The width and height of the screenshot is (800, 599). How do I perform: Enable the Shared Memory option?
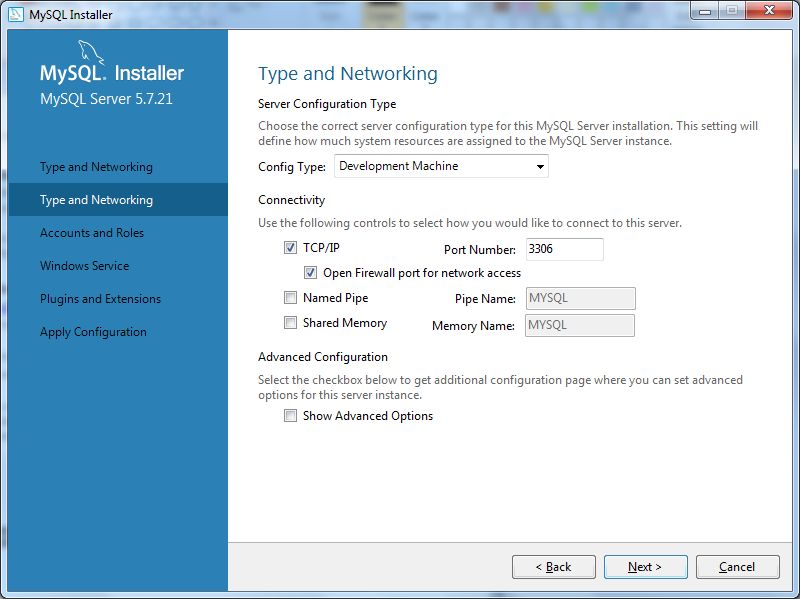[291, 323]
